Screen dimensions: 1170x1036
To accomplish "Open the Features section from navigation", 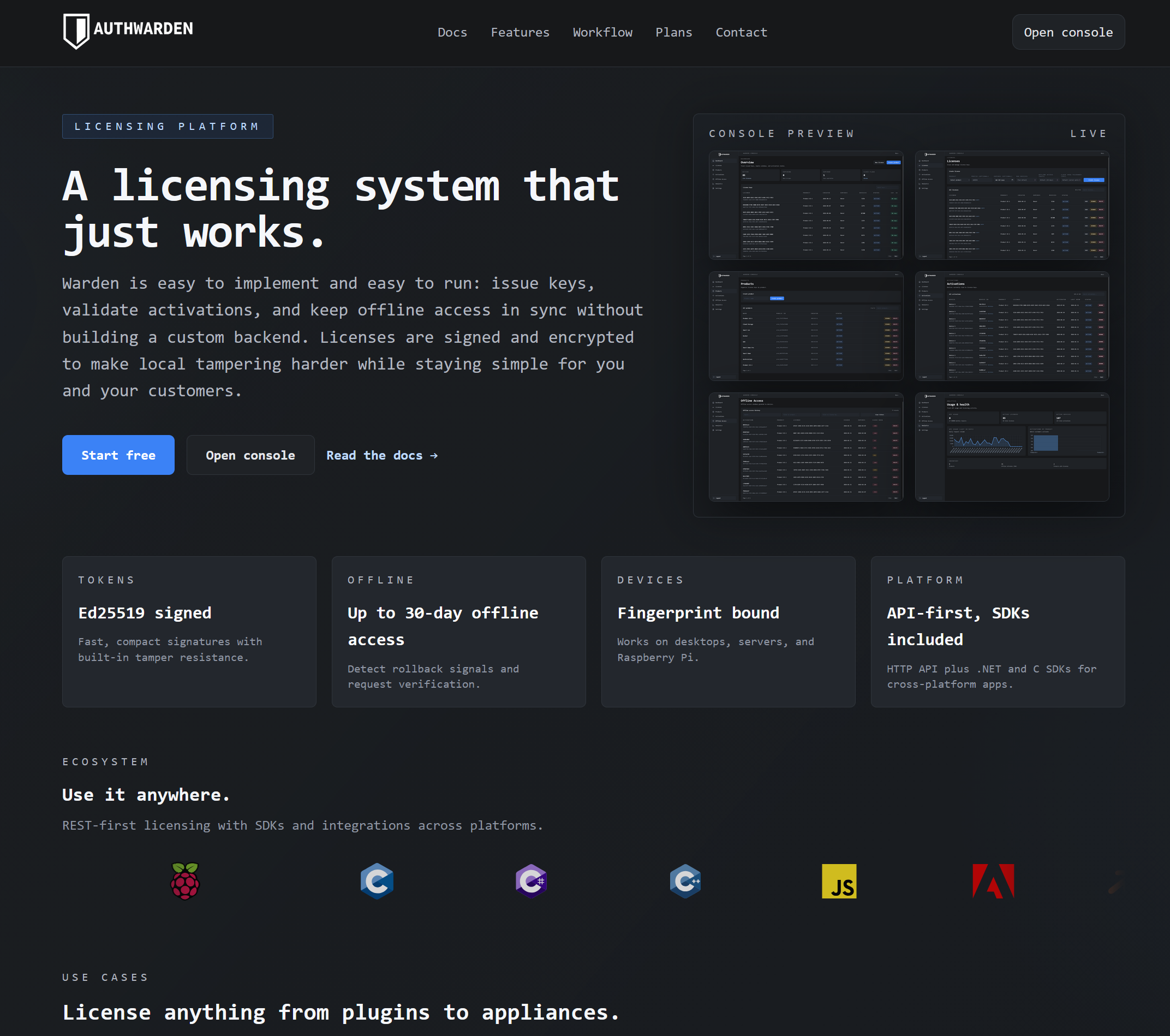I will 520,32.
